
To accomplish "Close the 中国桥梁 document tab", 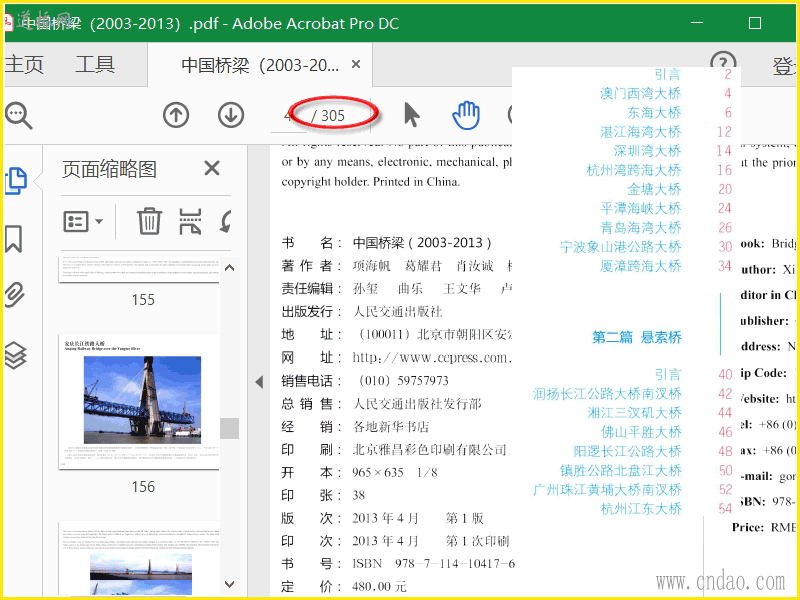I will (356, 64).
